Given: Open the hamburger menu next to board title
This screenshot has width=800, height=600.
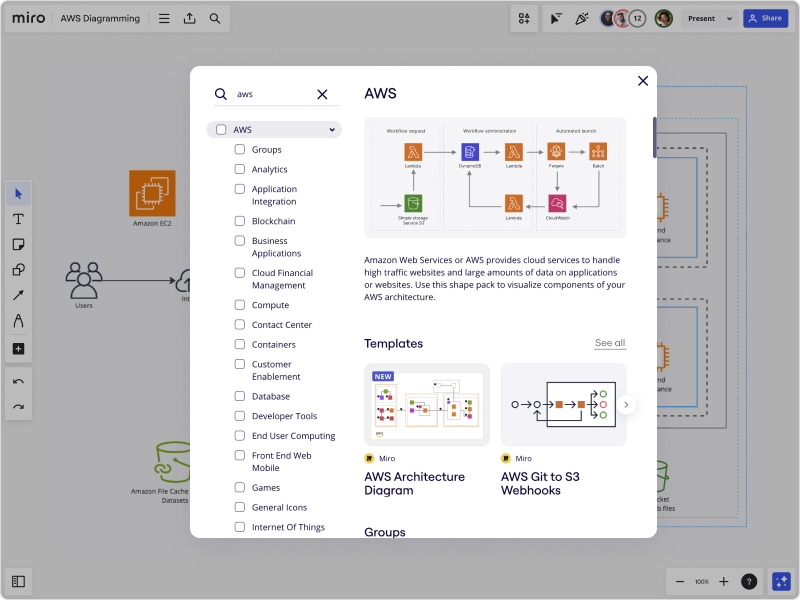Looking at the screenshot, I should click(163, 17).
